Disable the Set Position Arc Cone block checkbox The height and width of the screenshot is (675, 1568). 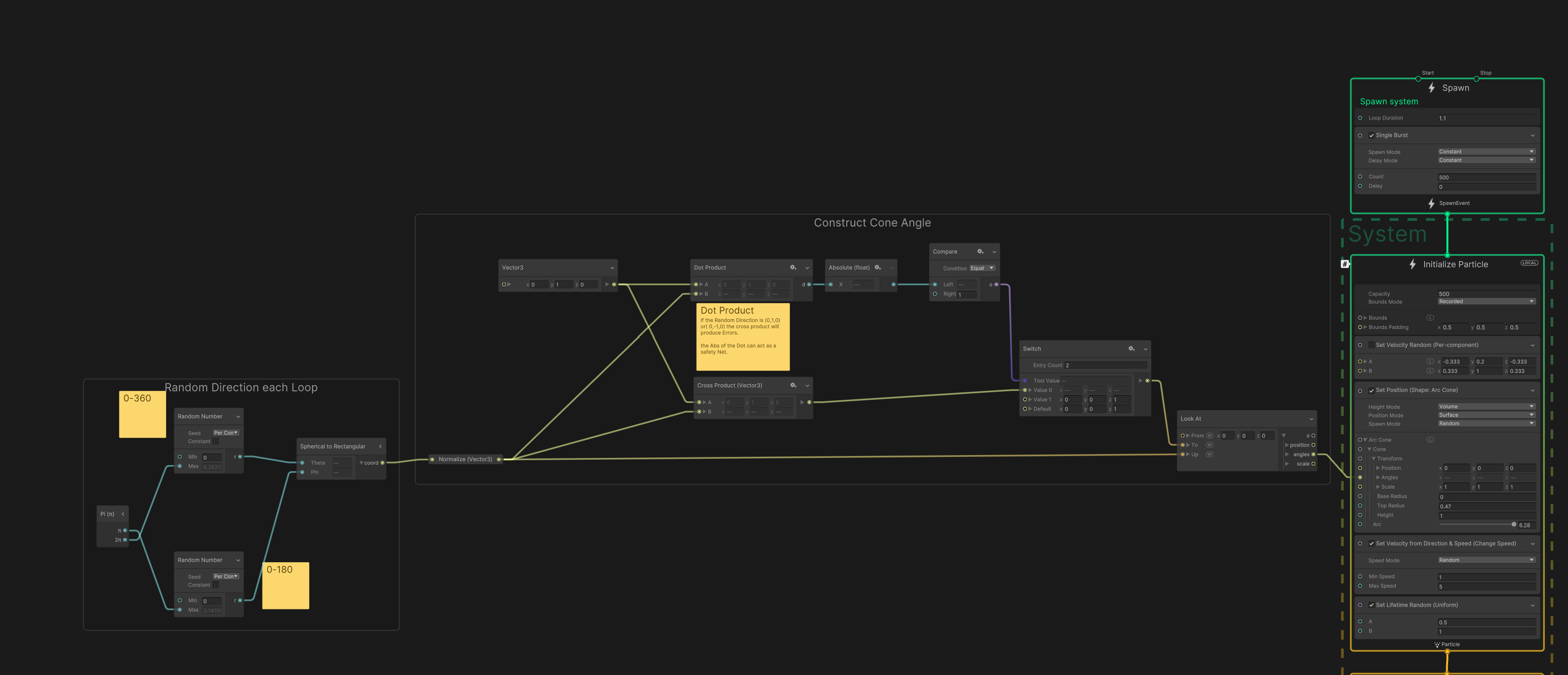click(1371, 391)
